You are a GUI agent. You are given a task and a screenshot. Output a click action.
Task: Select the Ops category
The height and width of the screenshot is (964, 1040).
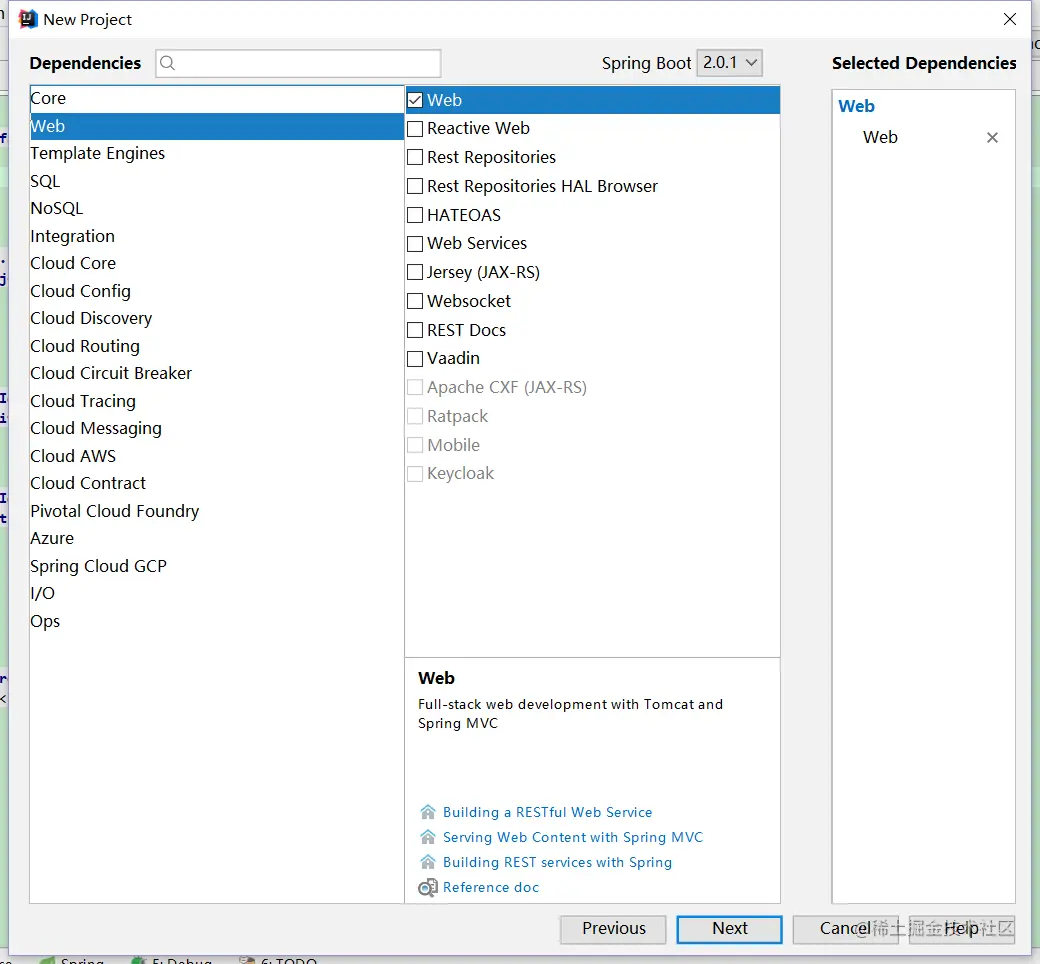tap(217, 622)
